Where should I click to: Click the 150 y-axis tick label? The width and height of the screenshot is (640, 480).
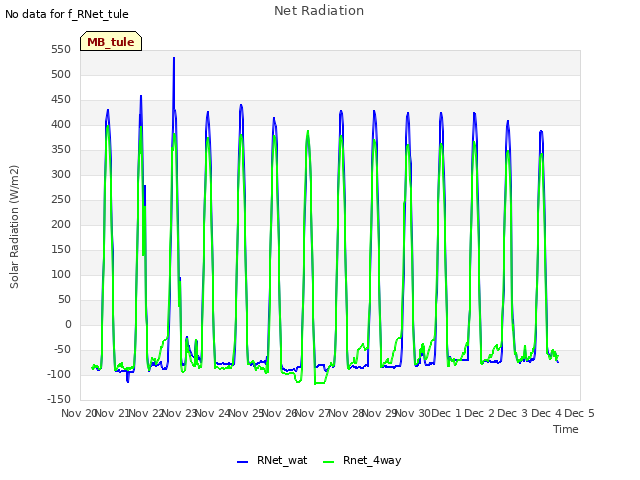coord(61,249)
